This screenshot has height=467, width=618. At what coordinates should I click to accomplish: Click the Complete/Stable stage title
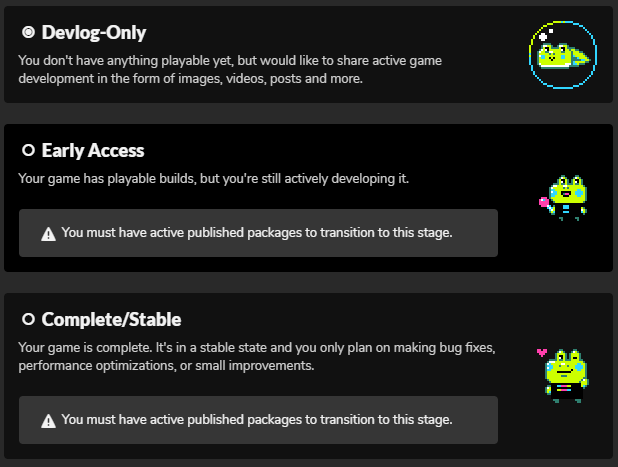pos(111,320)
